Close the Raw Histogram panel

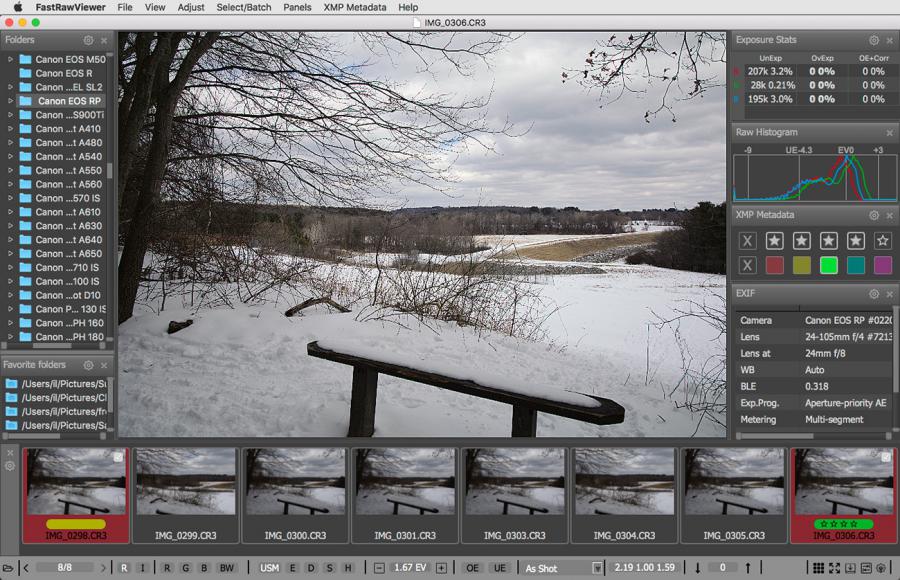889,132
